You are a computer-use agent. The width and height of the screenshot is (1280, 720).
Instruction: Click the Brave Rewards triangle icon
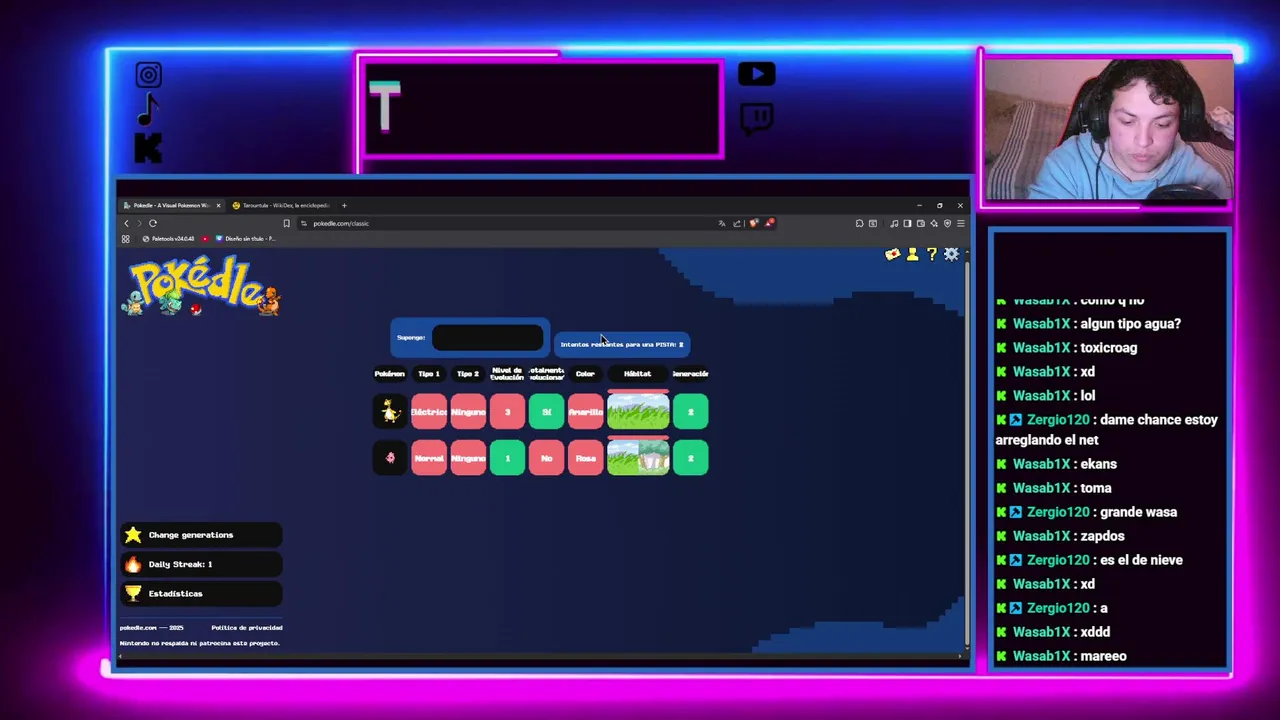pyautogui.click(x=770, y=223)
